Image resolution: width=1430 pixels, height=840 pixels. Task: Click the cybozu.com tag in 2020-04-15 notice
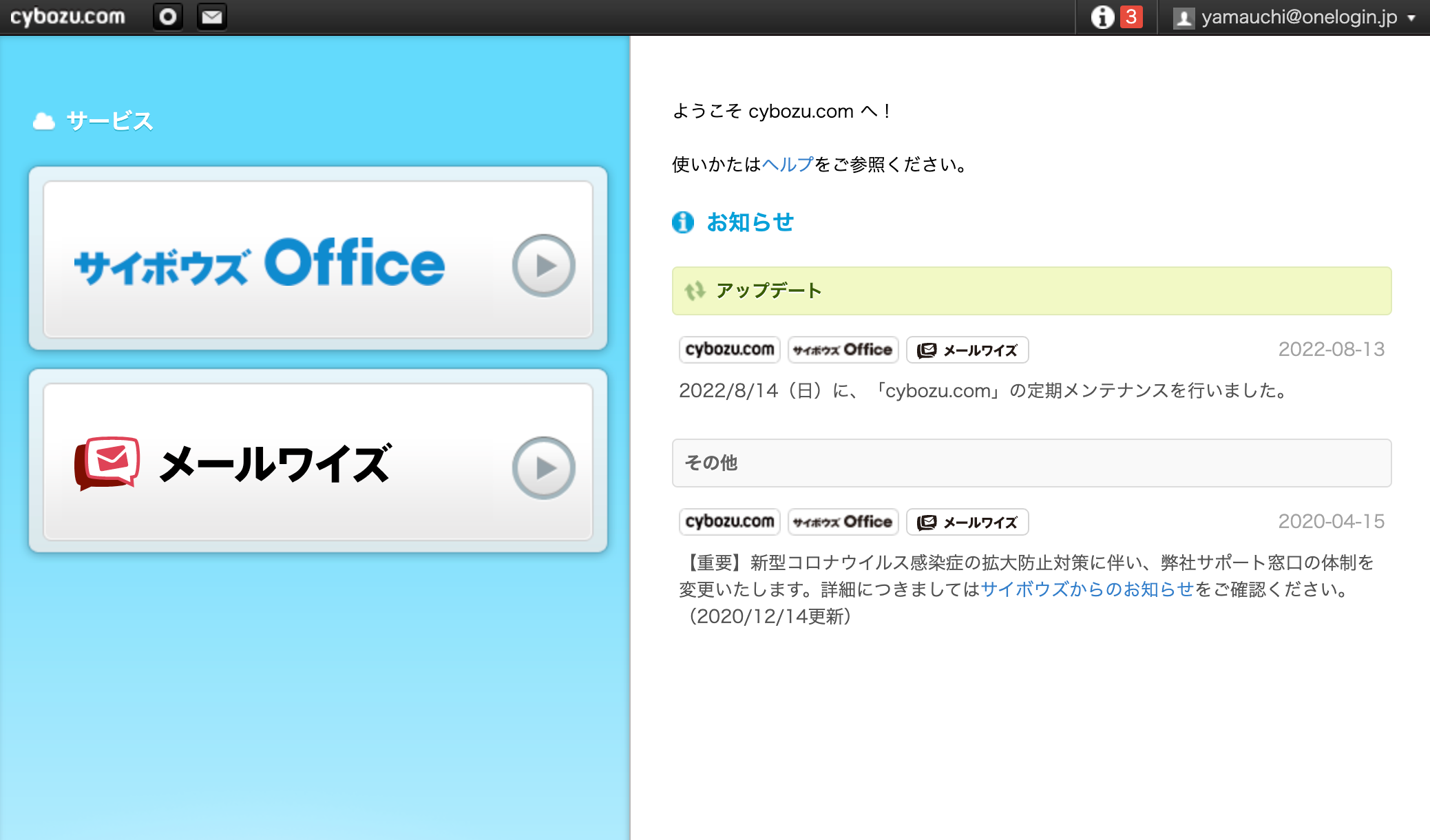[x=730, y=522]
